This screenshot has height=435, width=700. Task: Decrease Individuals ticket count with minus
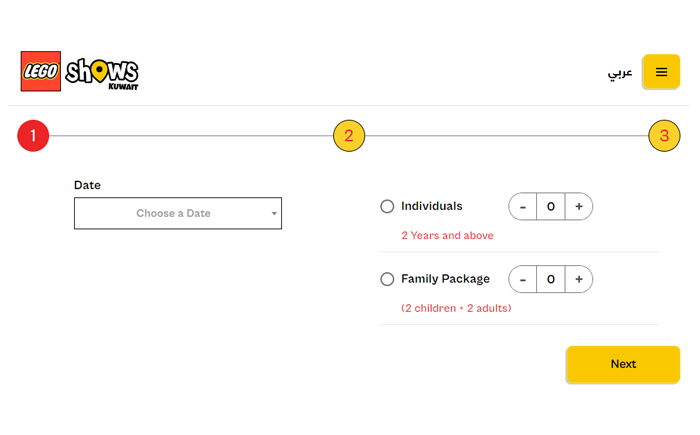pyautogui.click(x=523, y=207)
